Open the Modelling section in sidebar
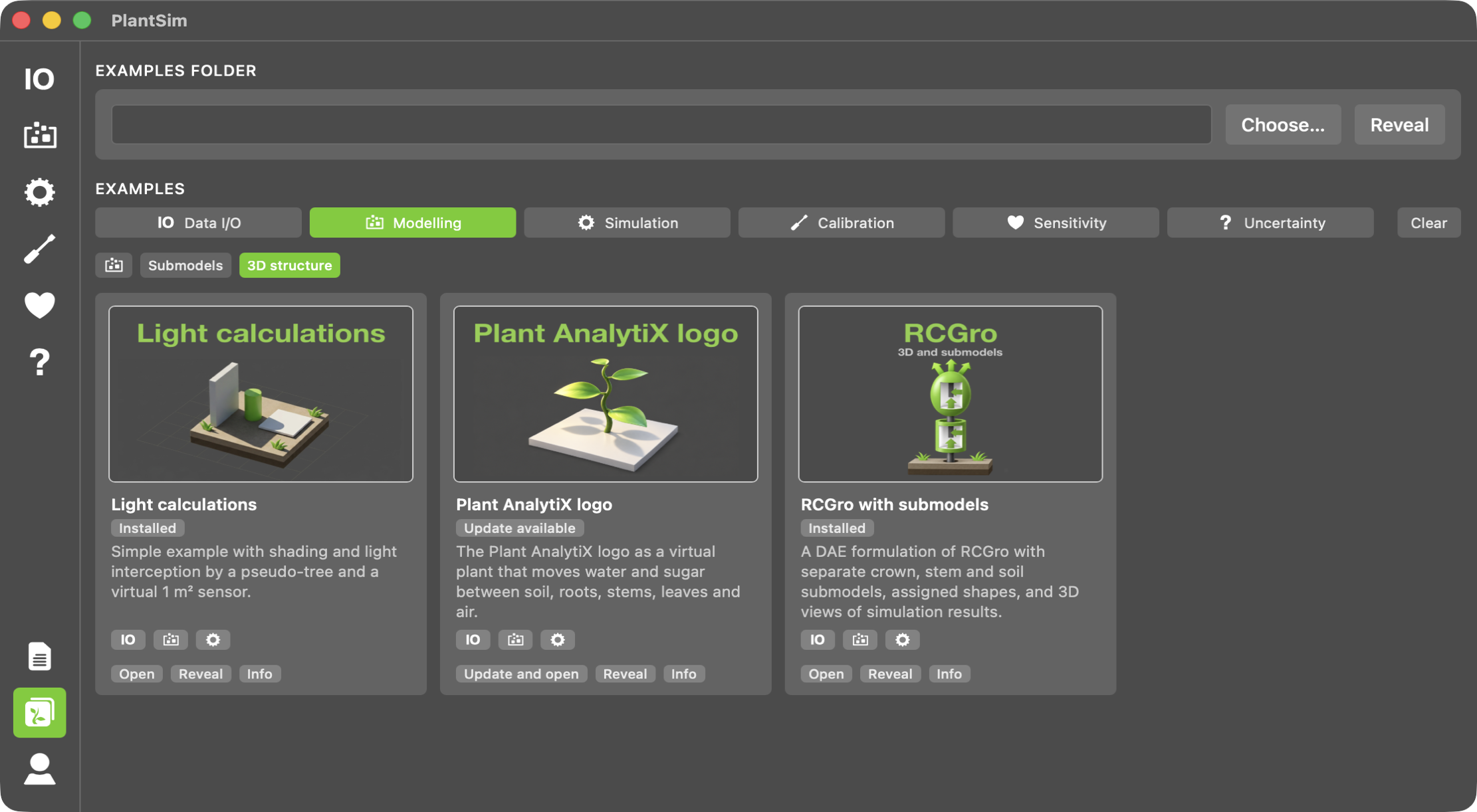 click(x=40, y=136)
